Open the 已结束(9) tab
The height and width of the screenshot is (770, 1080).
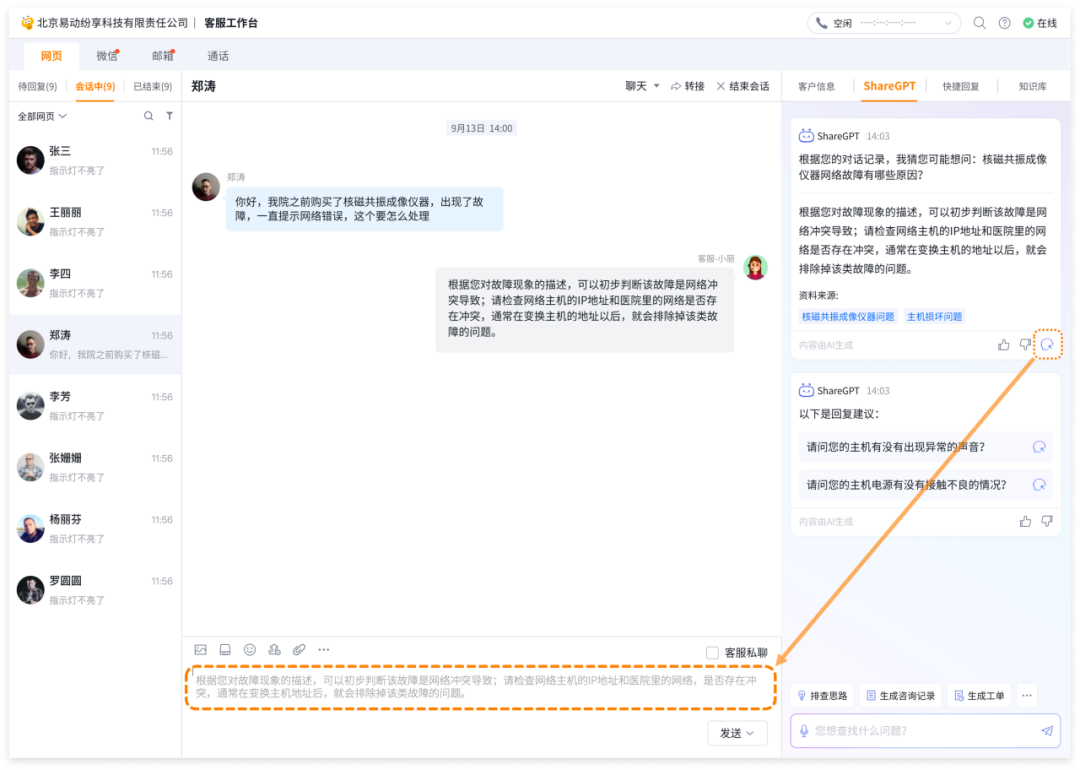[152, 86]
